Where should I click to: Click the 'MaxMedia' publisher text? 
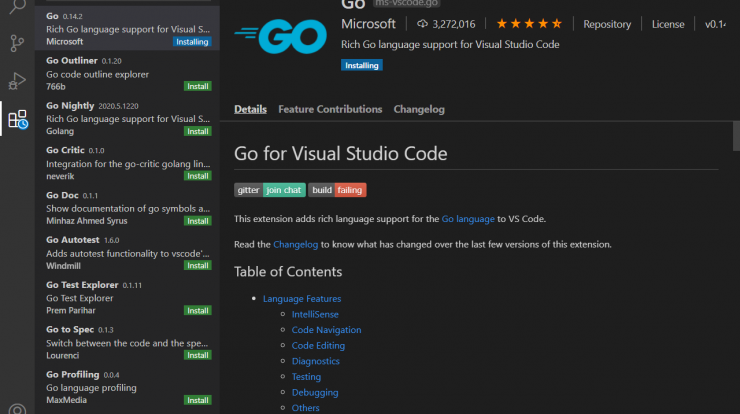click(67, 400)
